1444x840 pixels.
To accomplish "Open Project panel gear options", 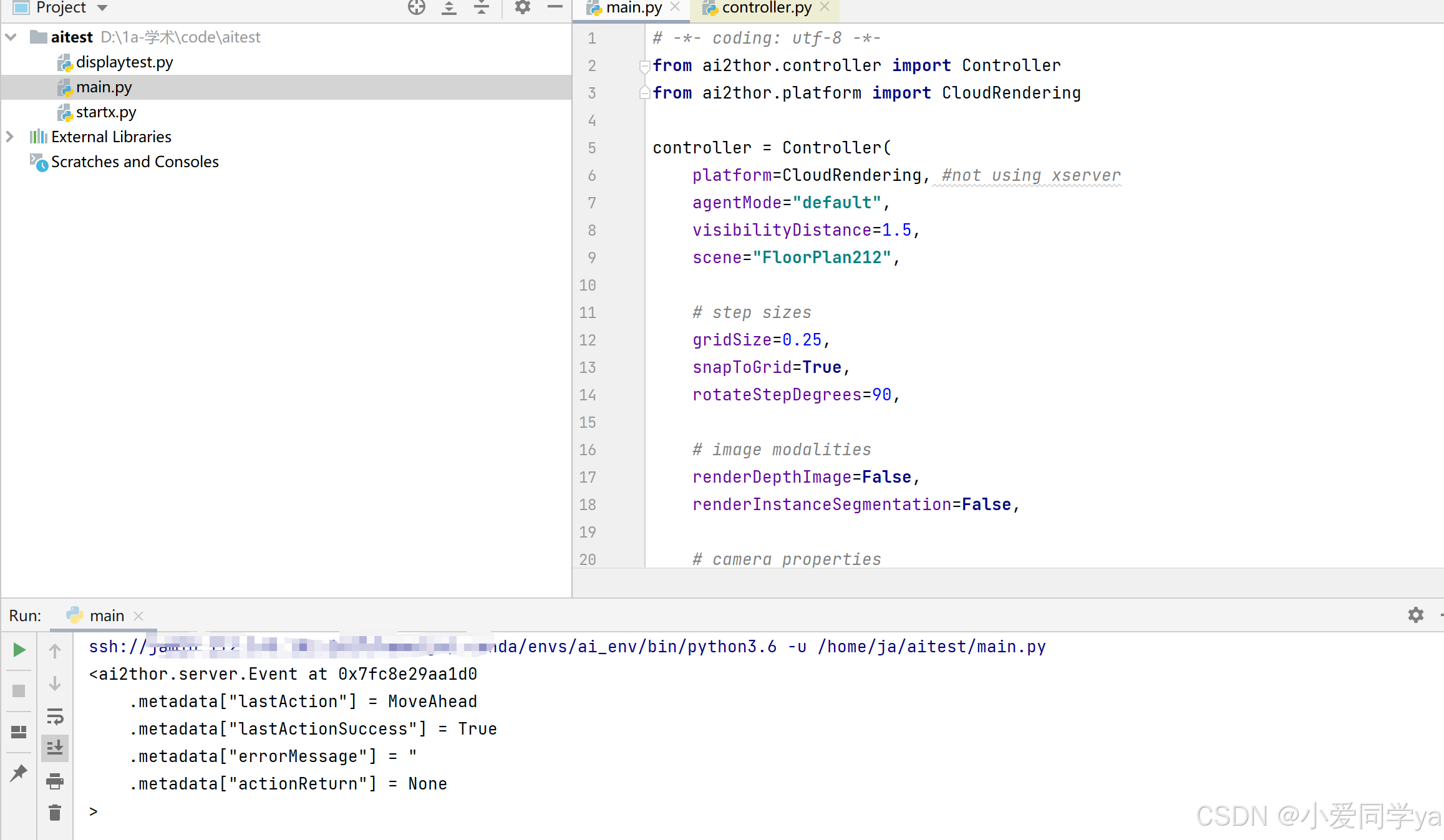I will [522, 7].
